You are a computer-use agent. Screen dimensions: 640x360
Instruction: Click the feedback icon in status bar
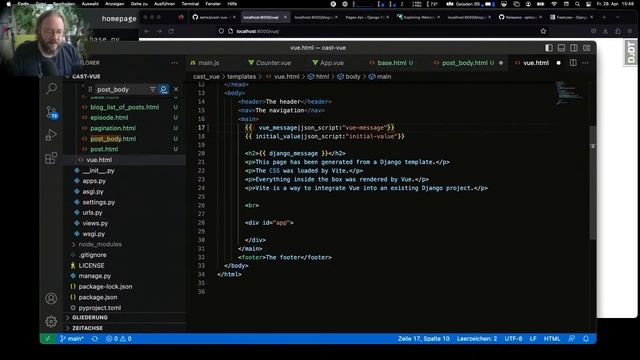click(x=572, y=339)
